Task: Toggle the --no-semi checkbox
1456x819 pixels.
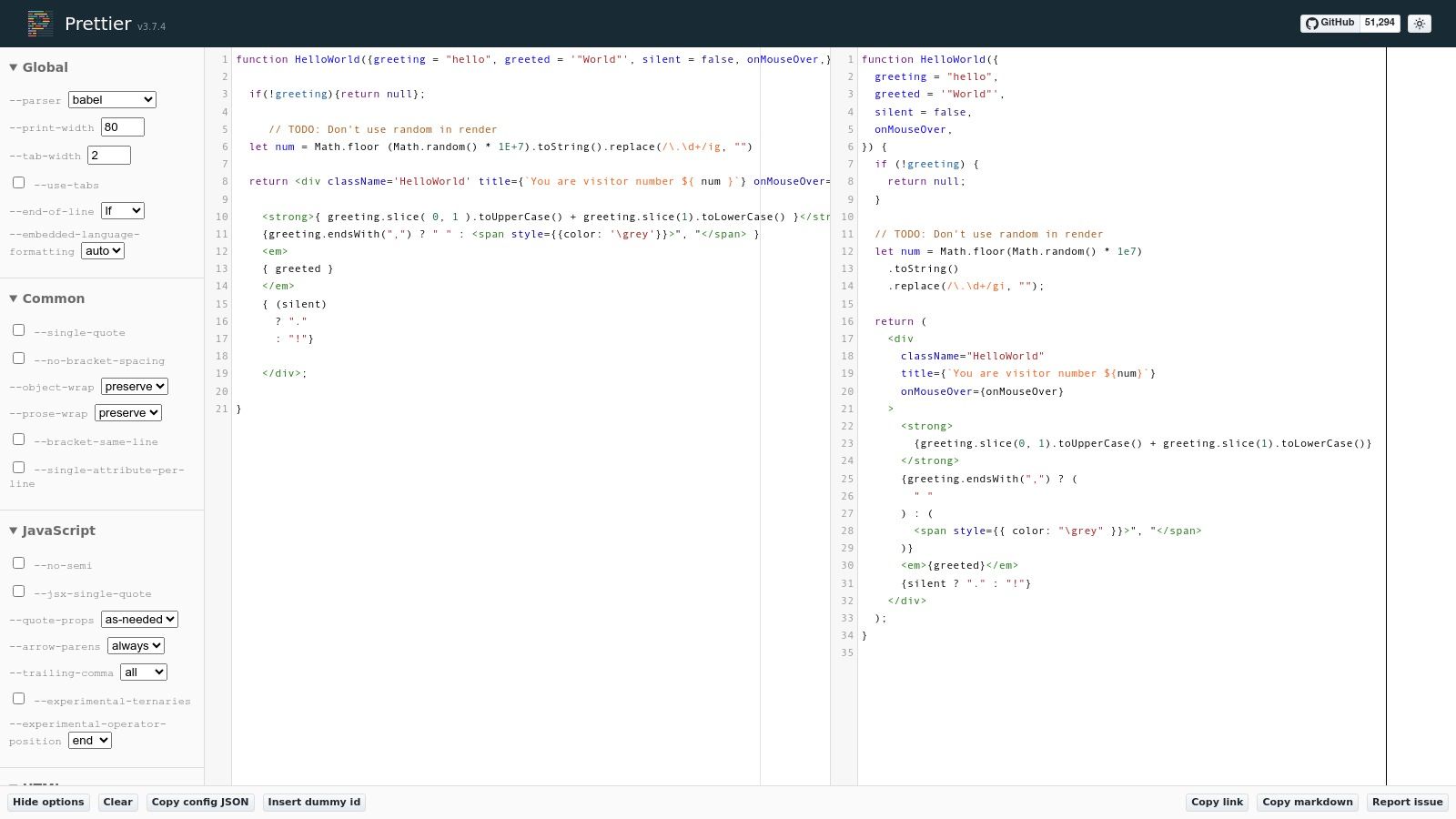Action: pos(18,563)
